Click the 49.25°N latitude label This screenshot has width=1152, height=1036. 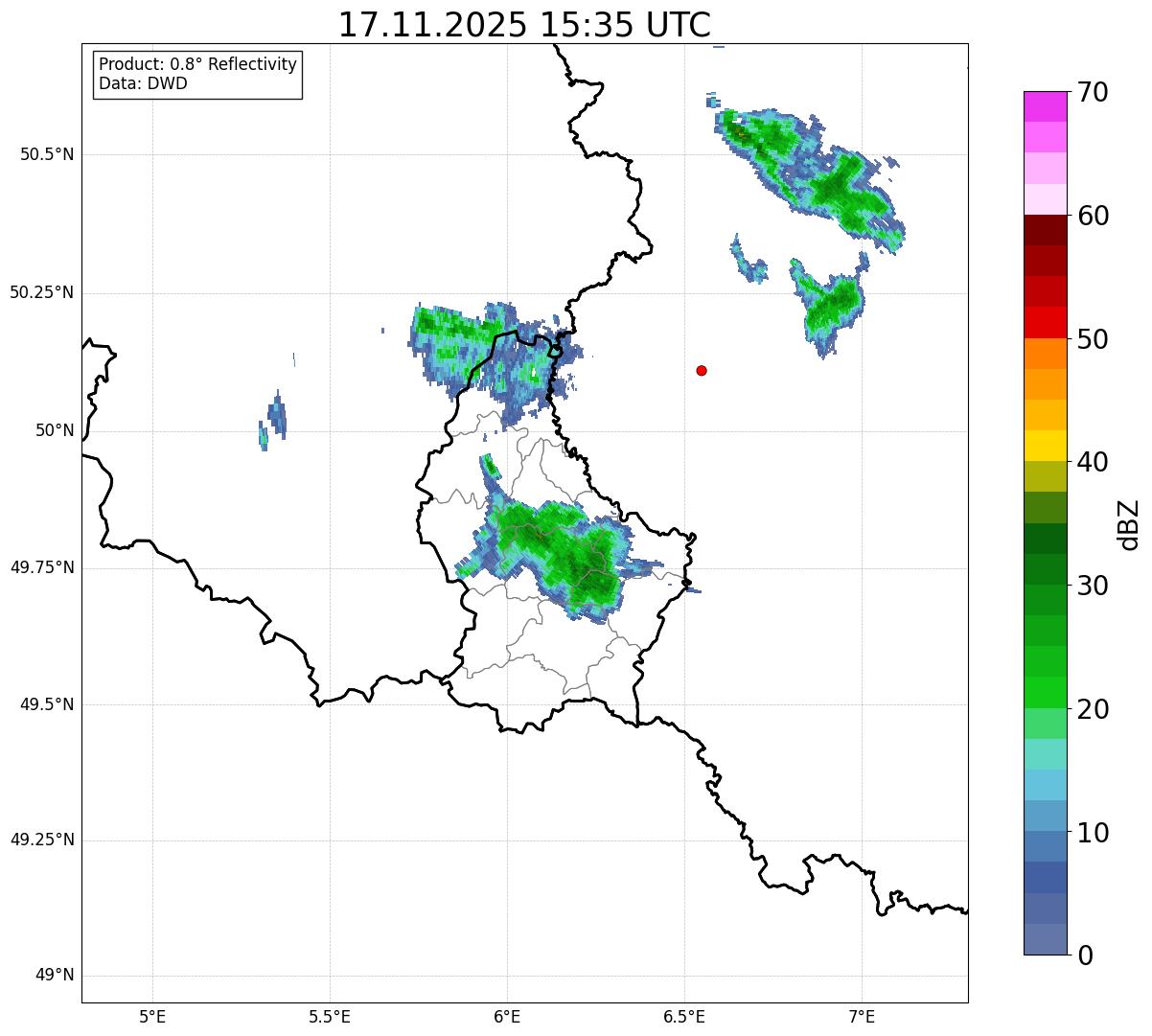[42, 840]
